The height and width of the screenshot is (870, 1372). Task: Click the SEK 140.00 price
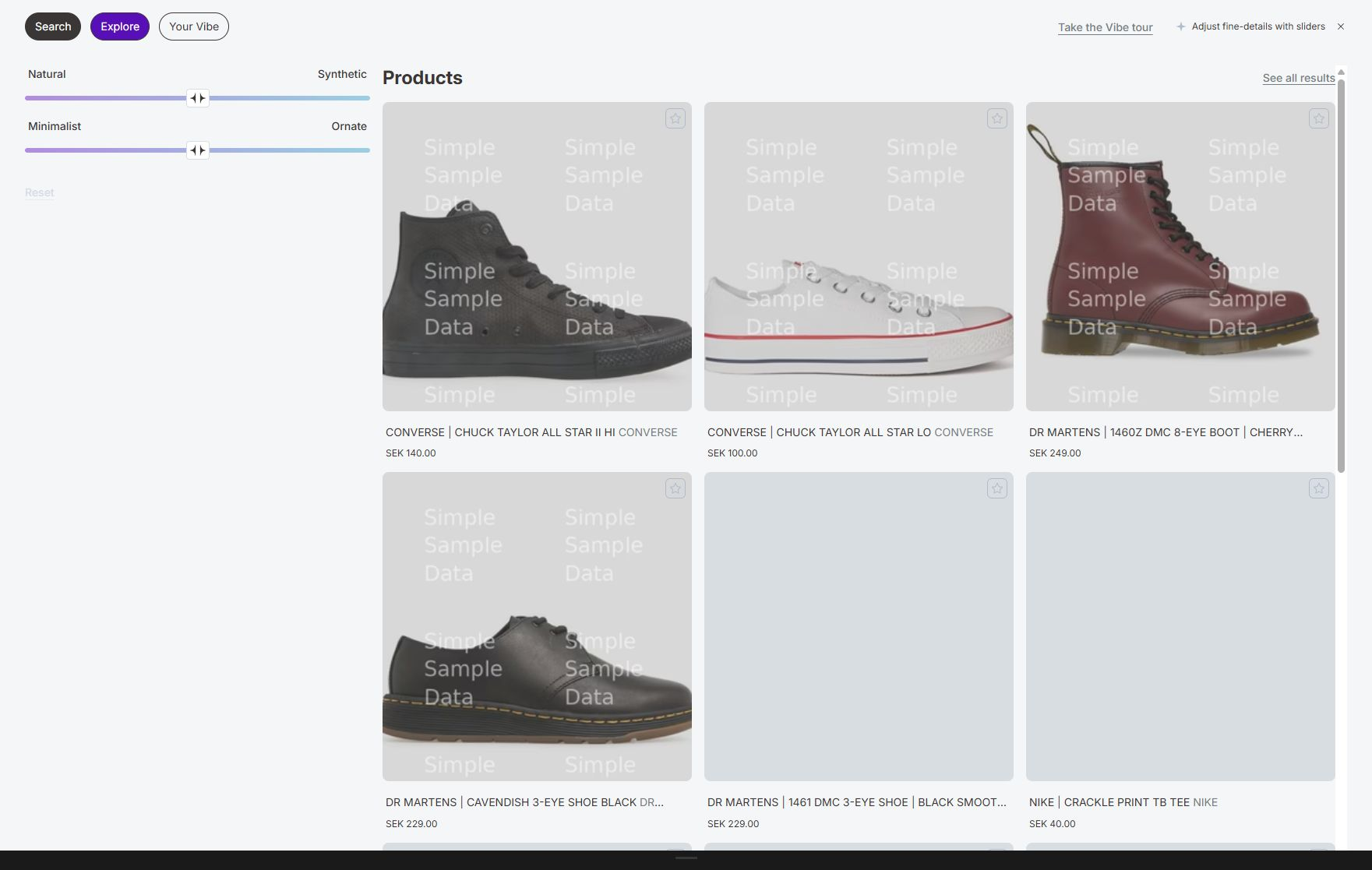click(411, 453)
